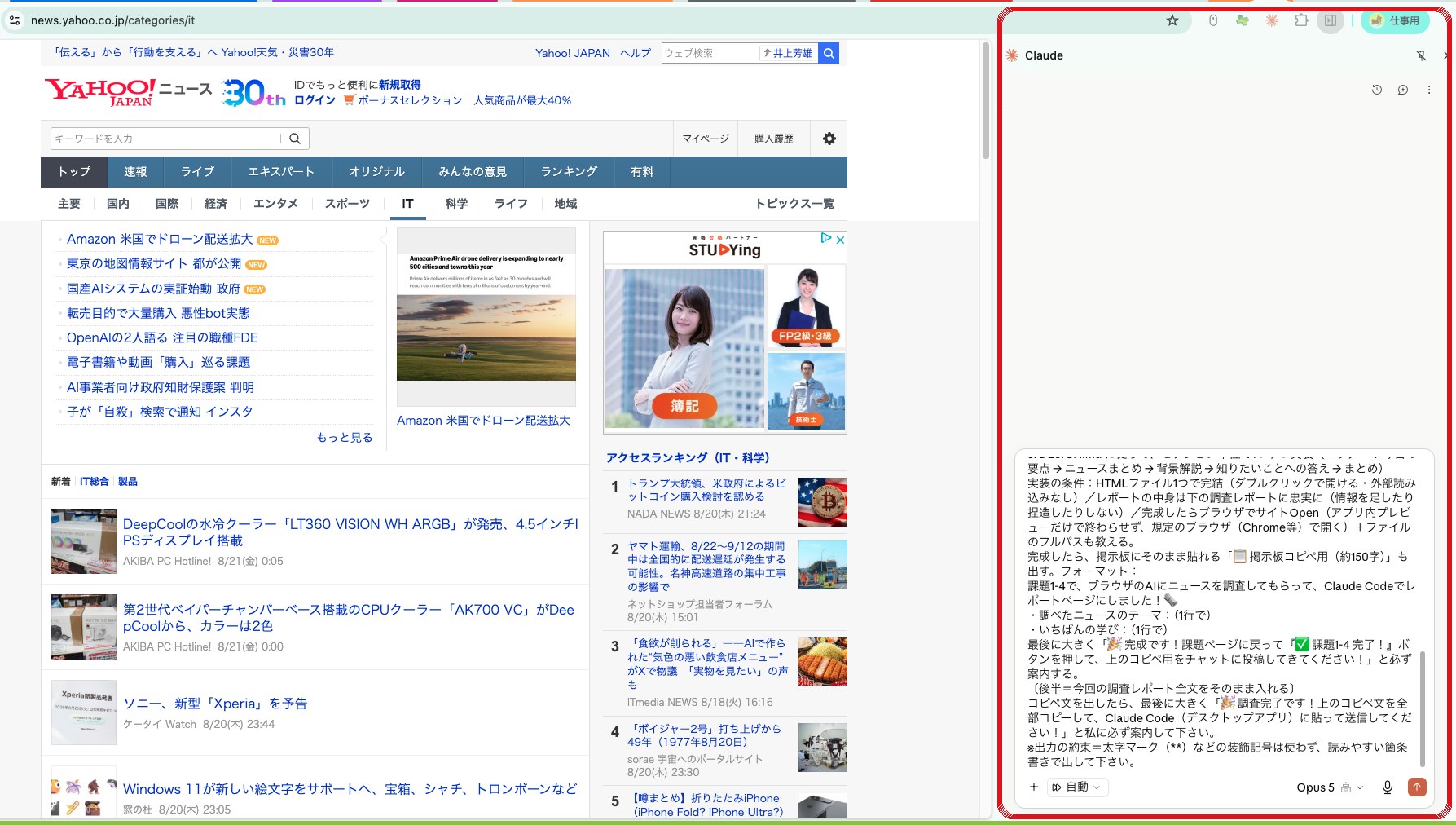Click the キーワードを入力 search field
The height and width of the screenshot is (825, 1456).
click(x=166, y=139)
